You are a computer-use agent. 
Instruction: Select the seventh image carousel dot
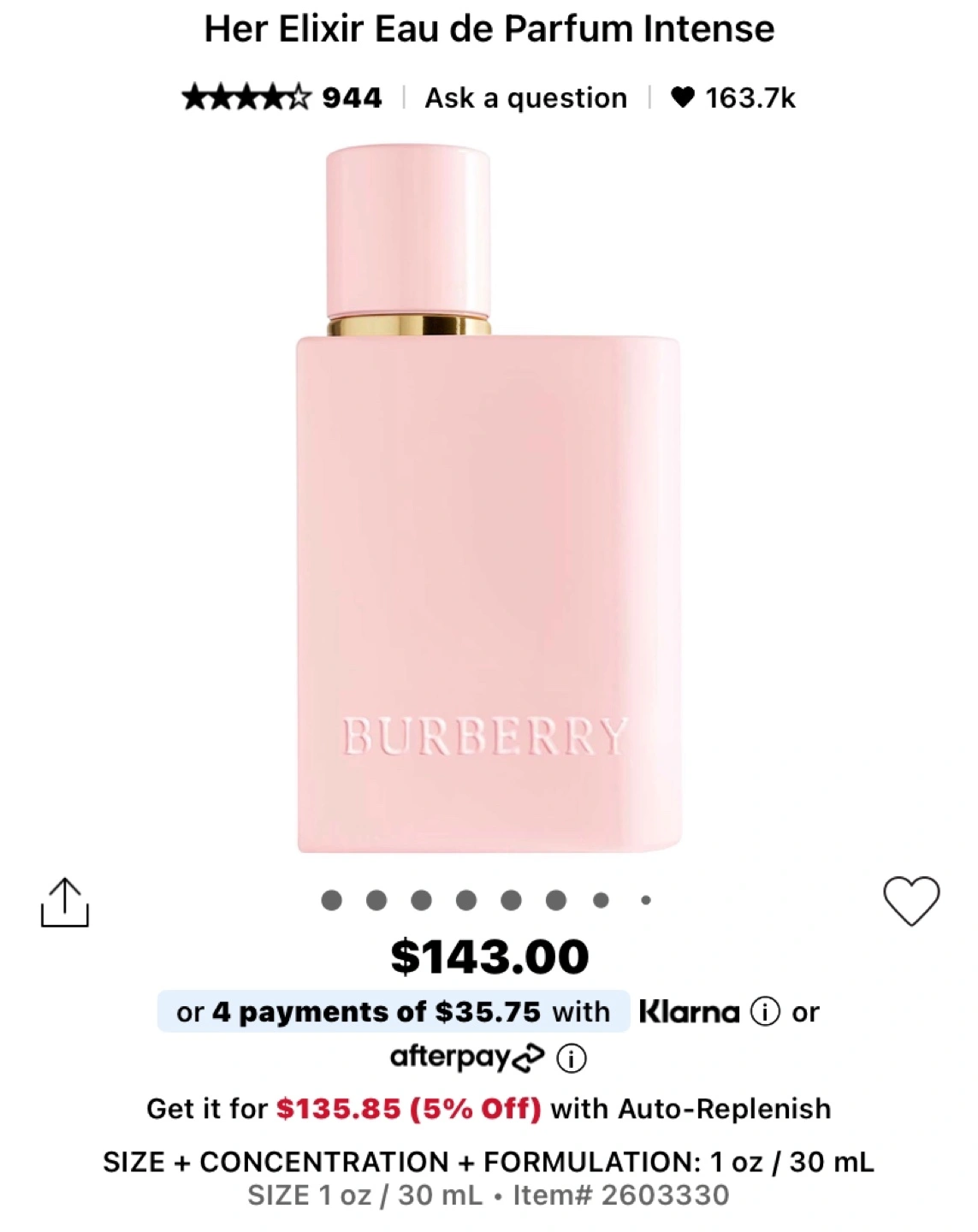[x=601, y=900]
